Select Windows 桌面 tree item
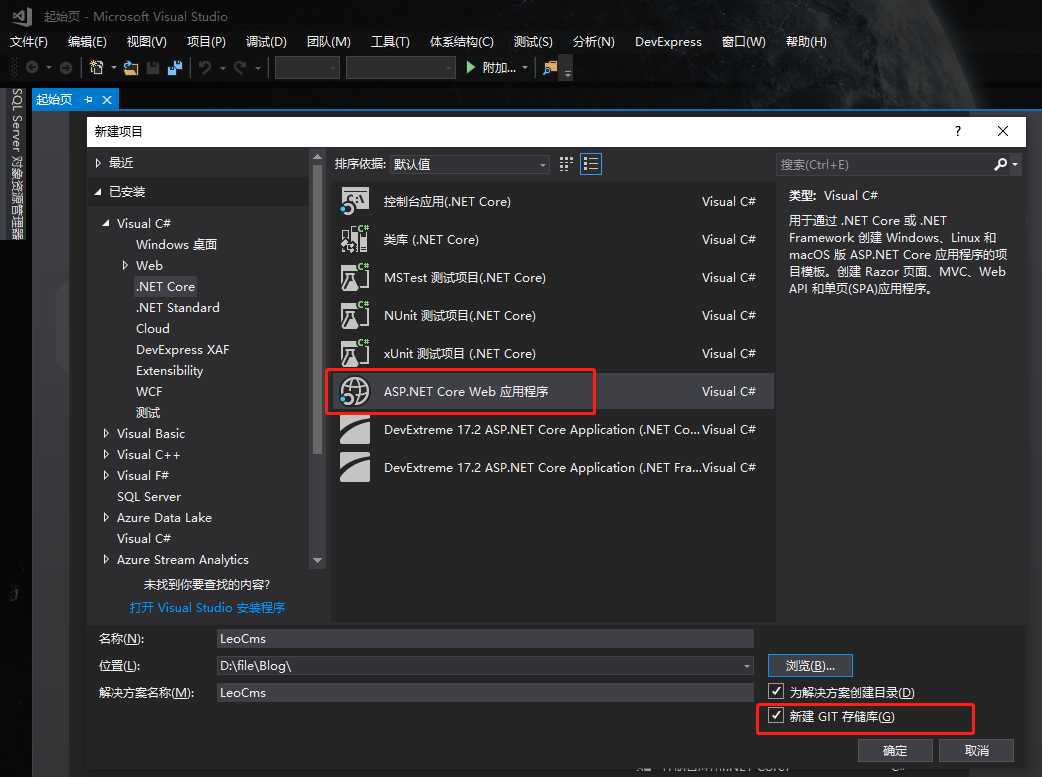The width and height of the screenshot is (1042, 777). [176, 245]
